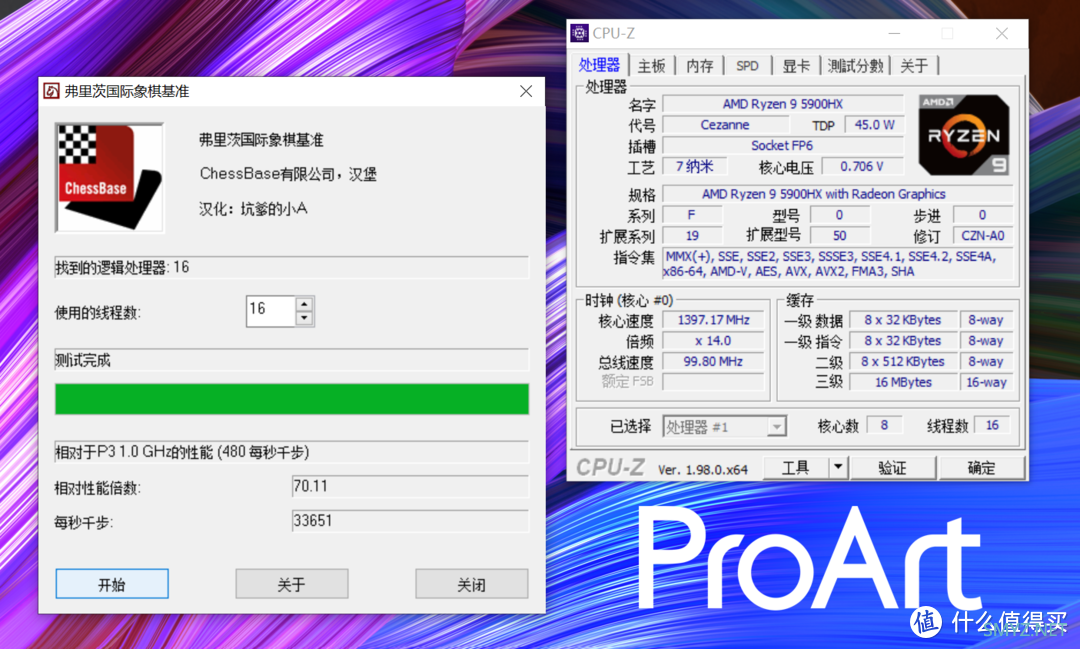Screen dimensions: 1080x649
Task: Click the kilo-nodes per second value 33651
Action: pos(410,521)
